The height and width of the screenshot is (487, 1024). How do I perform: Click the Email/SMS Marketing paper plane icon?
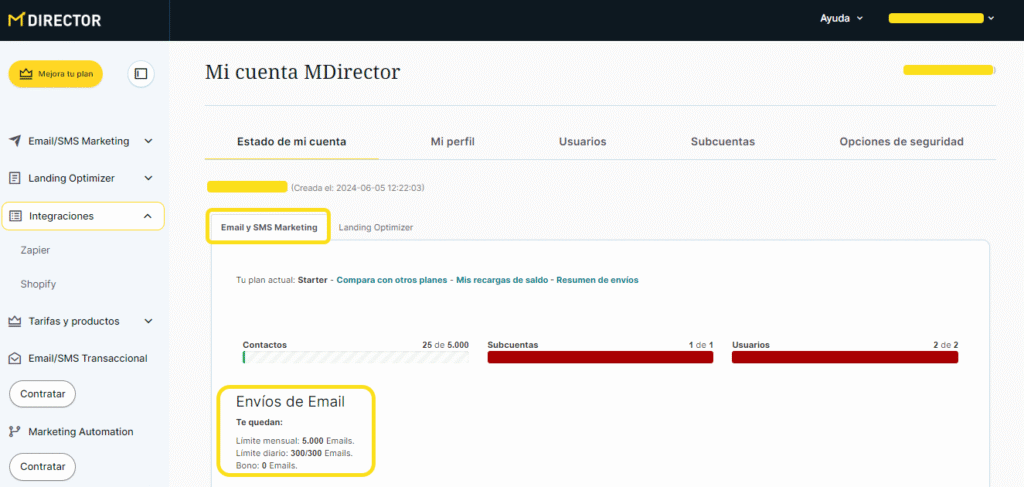click(15, 141)
